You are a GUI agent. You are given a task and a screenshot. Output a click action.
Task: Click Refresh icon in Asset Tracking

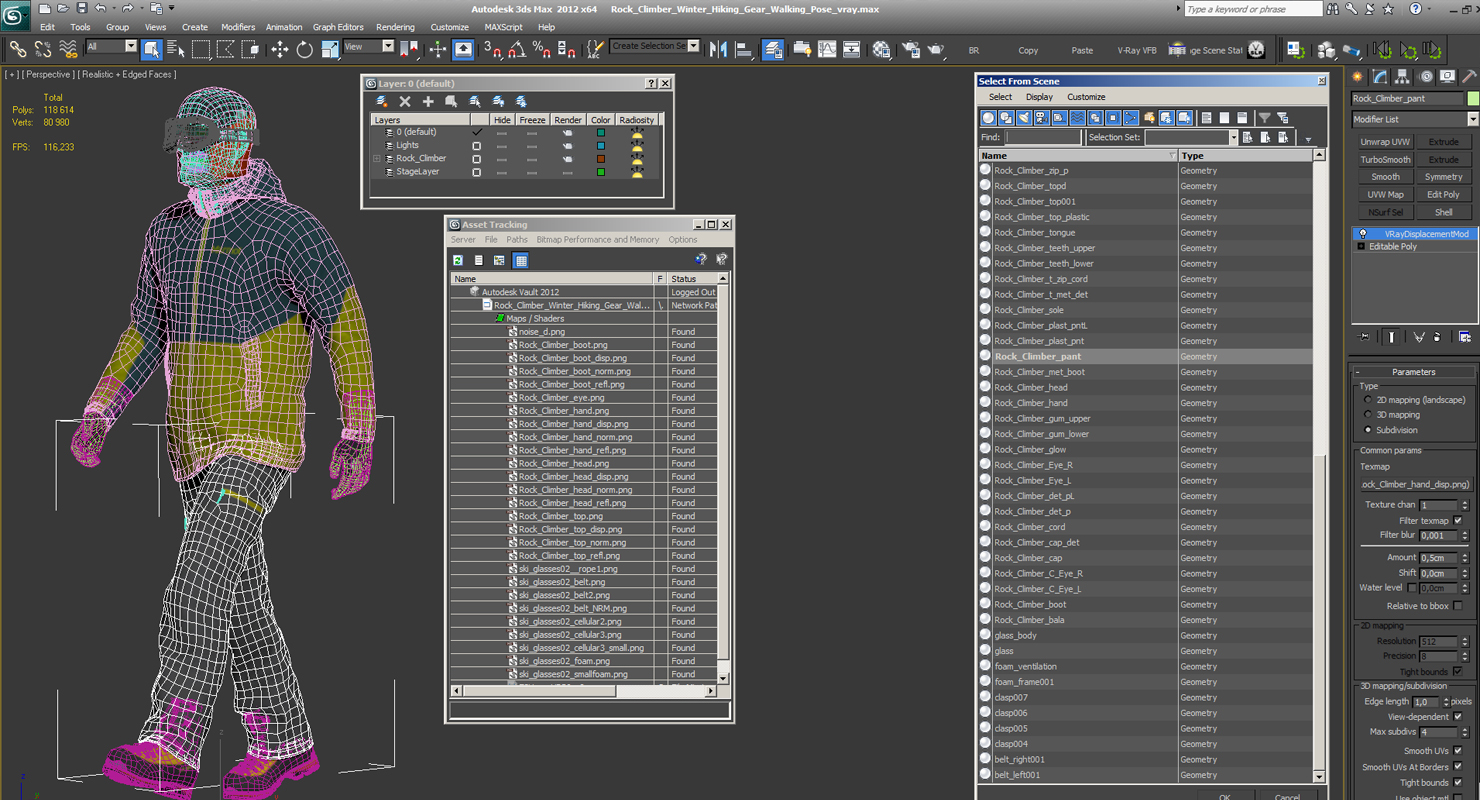pyautogui.click(x=458, y=260)
